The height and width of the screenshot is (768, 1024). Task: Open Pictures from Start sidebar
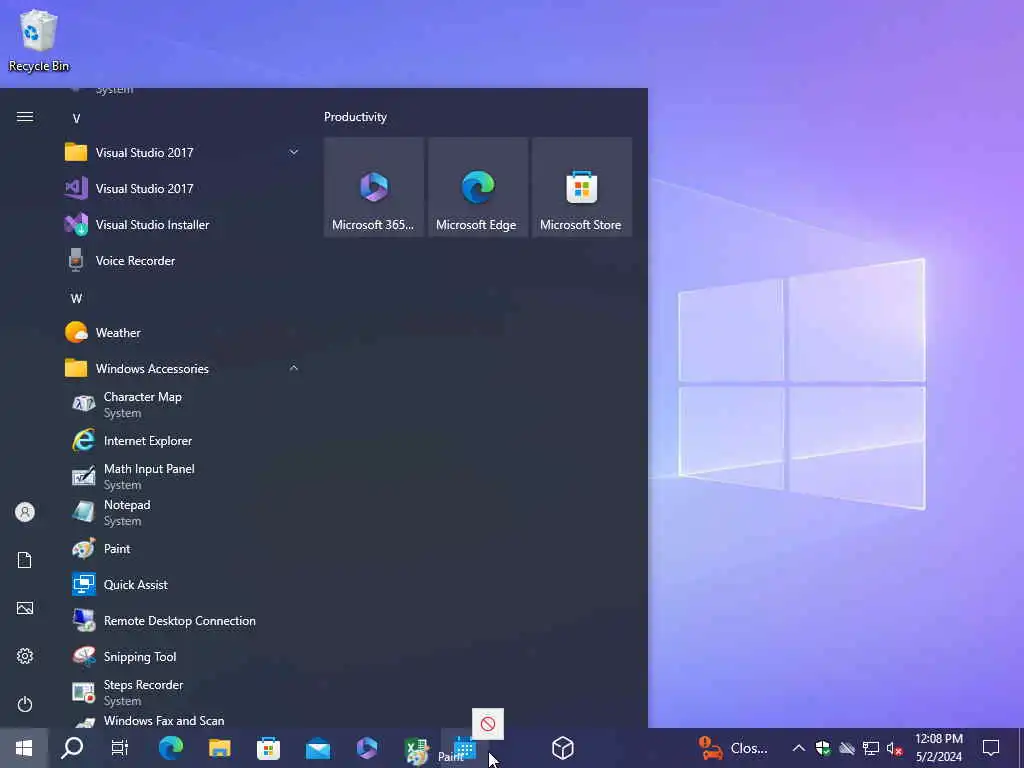click(25, 608)
